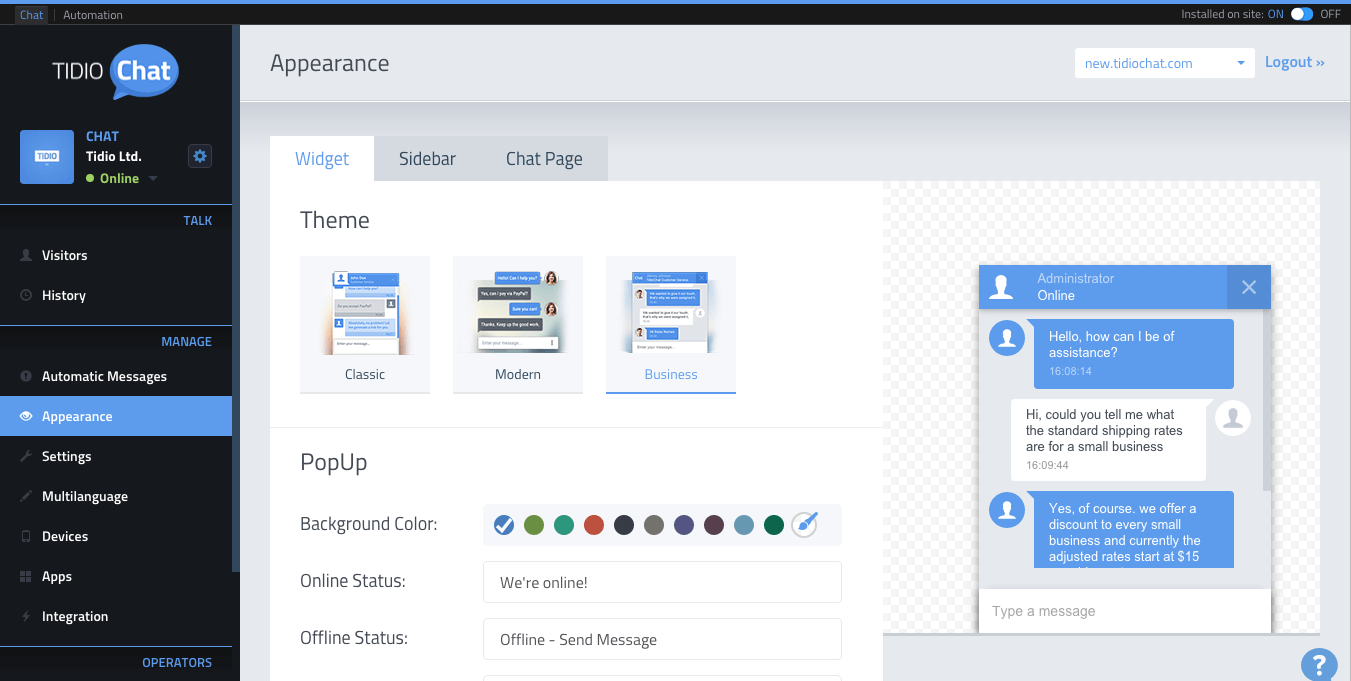
Task: Select the light steel blue background color
Action: coord(744,525)
